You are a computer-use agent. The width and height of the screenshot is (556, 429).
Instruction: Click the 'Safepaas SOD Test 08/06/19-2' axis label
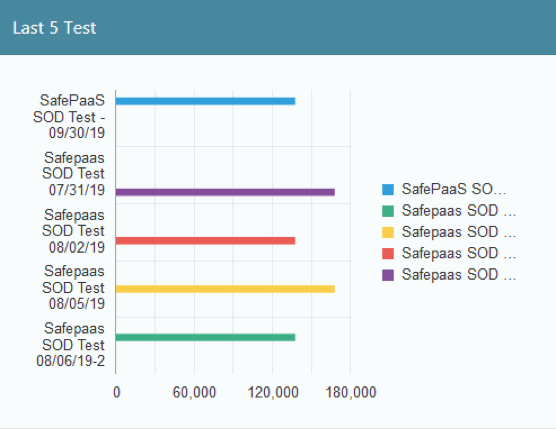[71, 345]
